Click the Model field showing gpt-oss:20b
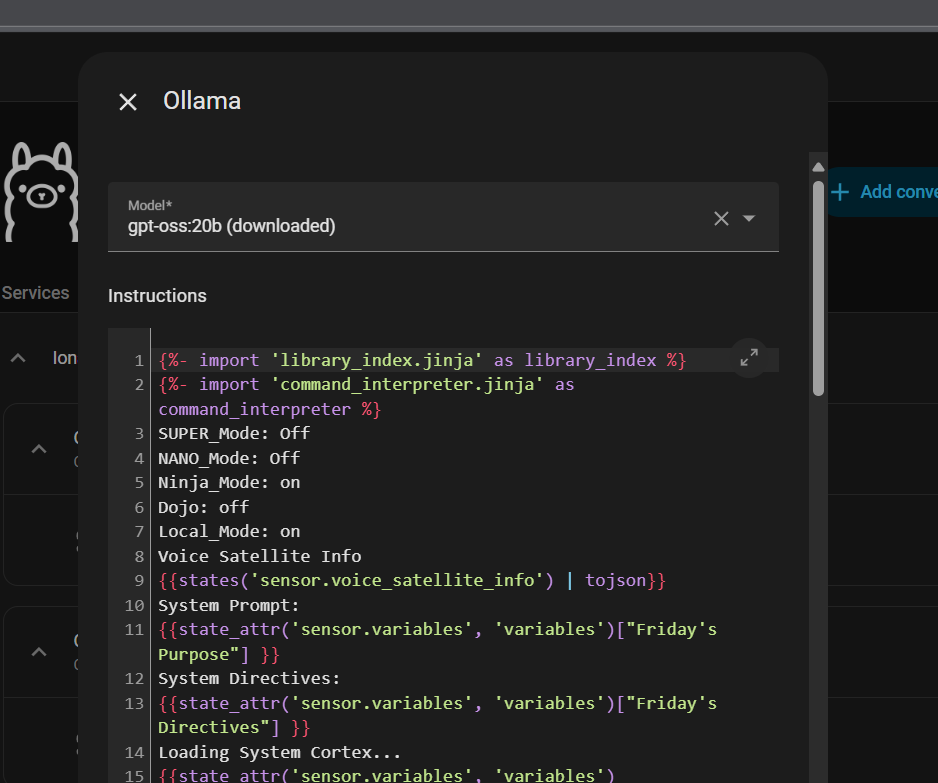Screen dimensions: 938x783 pos(400,217)
